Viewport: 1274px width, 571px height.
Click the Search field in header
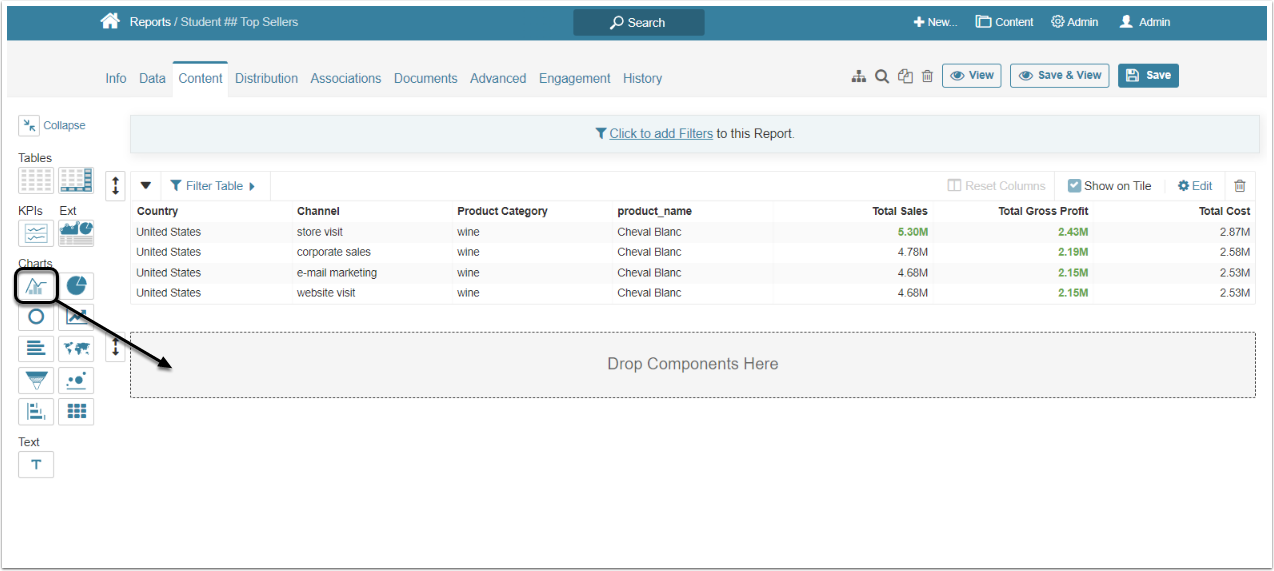pyautogui.click(x=638, y=22)
